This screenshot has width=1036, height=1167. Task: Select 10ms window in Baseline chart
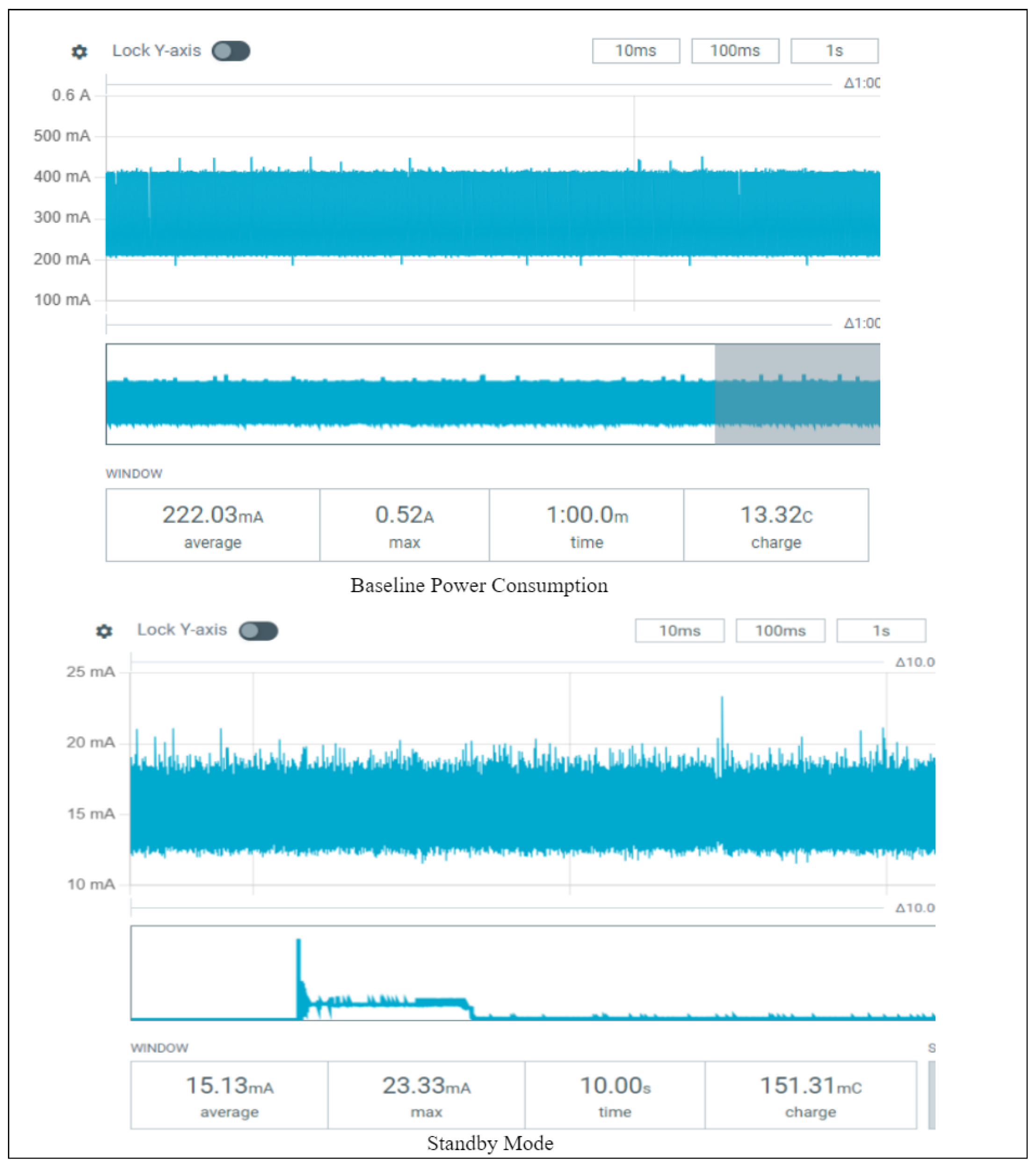point(636,51)
